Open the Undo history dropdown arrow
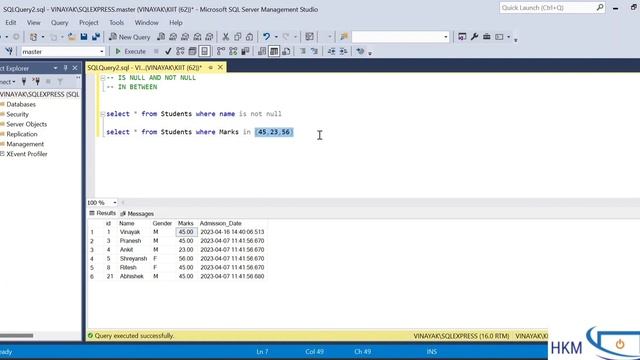Viewport: 640px width, 360px height. pos(276,37)
